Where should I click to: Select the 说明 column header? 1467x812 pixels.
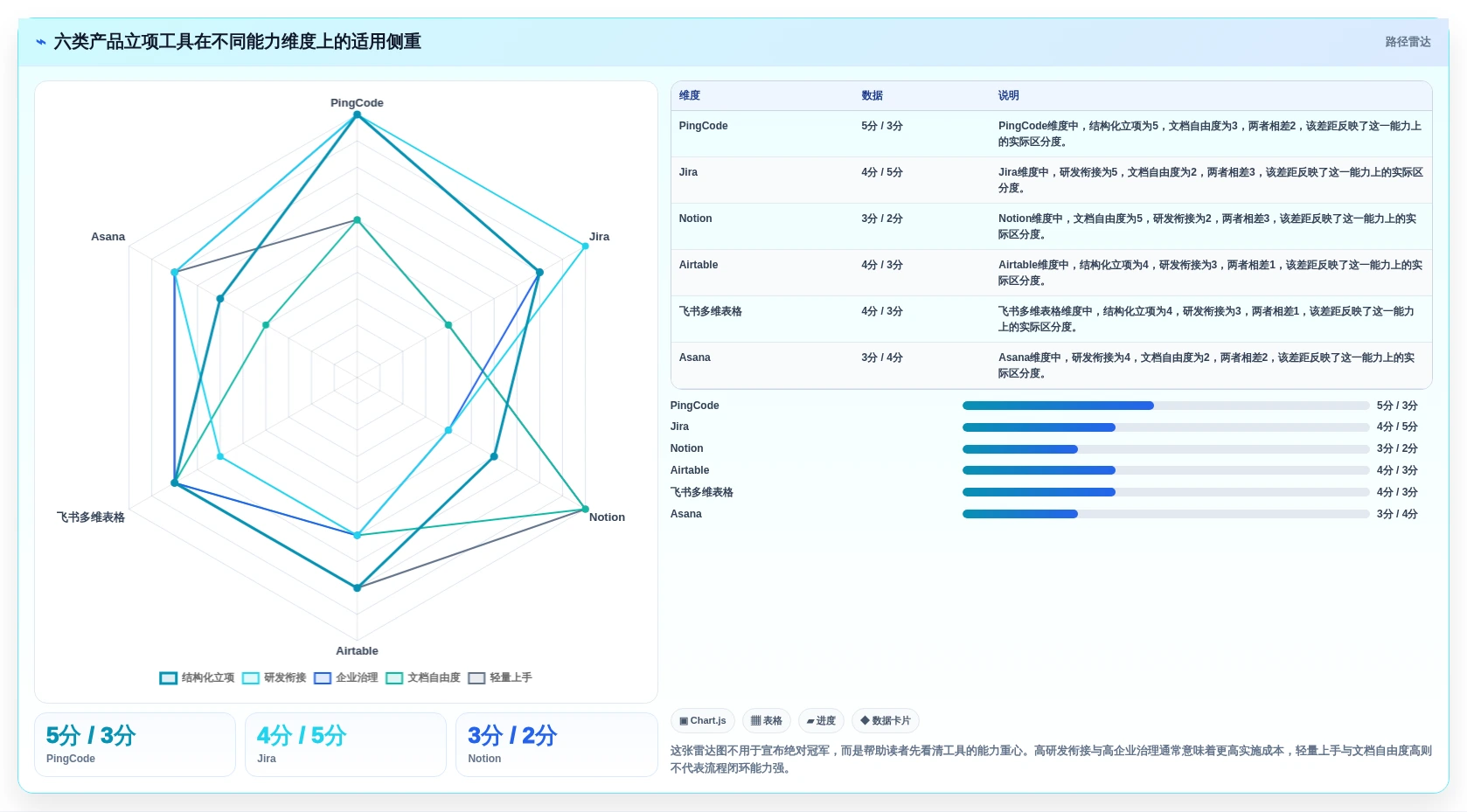(1009, 95)
